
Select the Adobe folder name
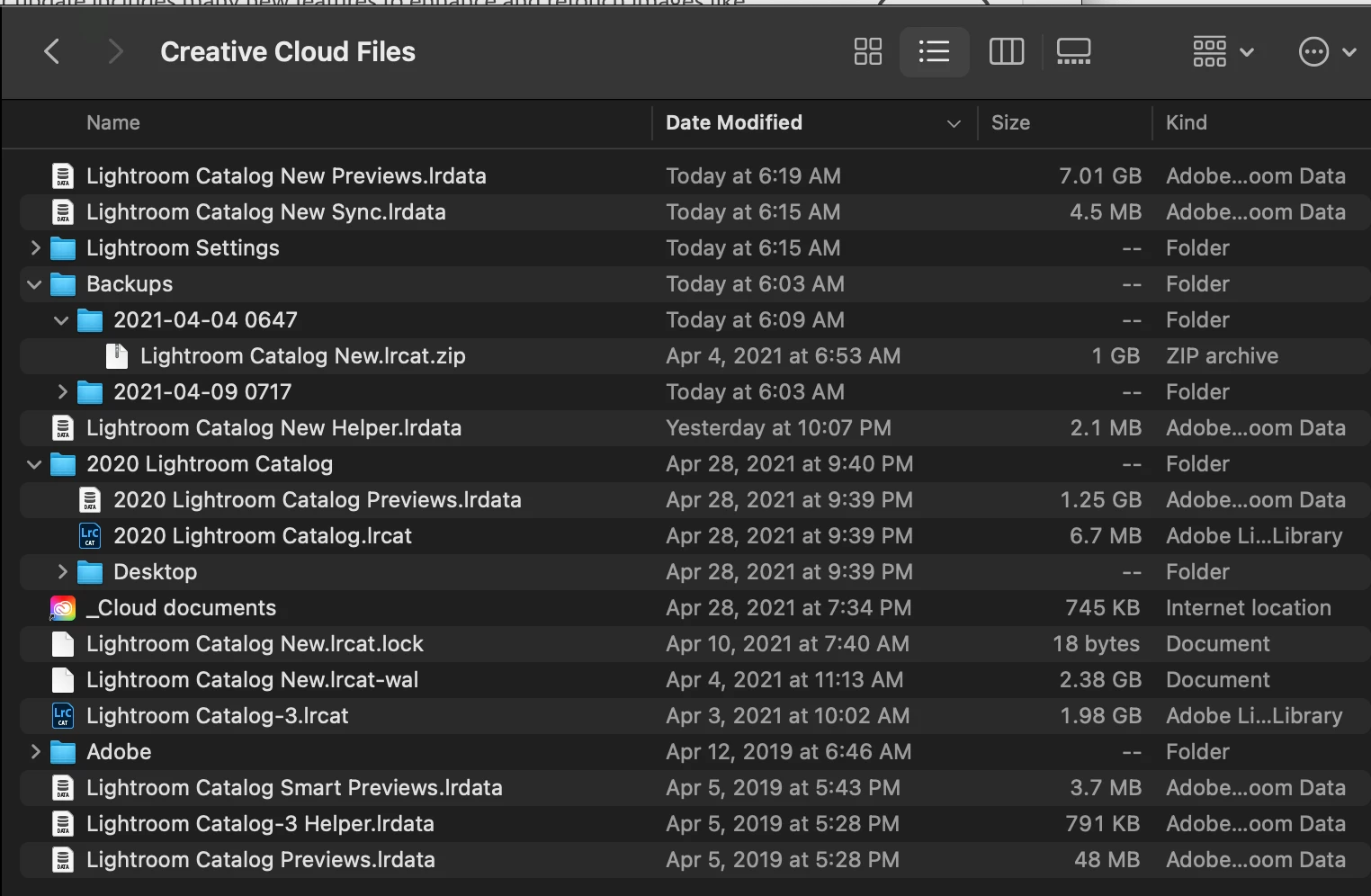[119, 751]
